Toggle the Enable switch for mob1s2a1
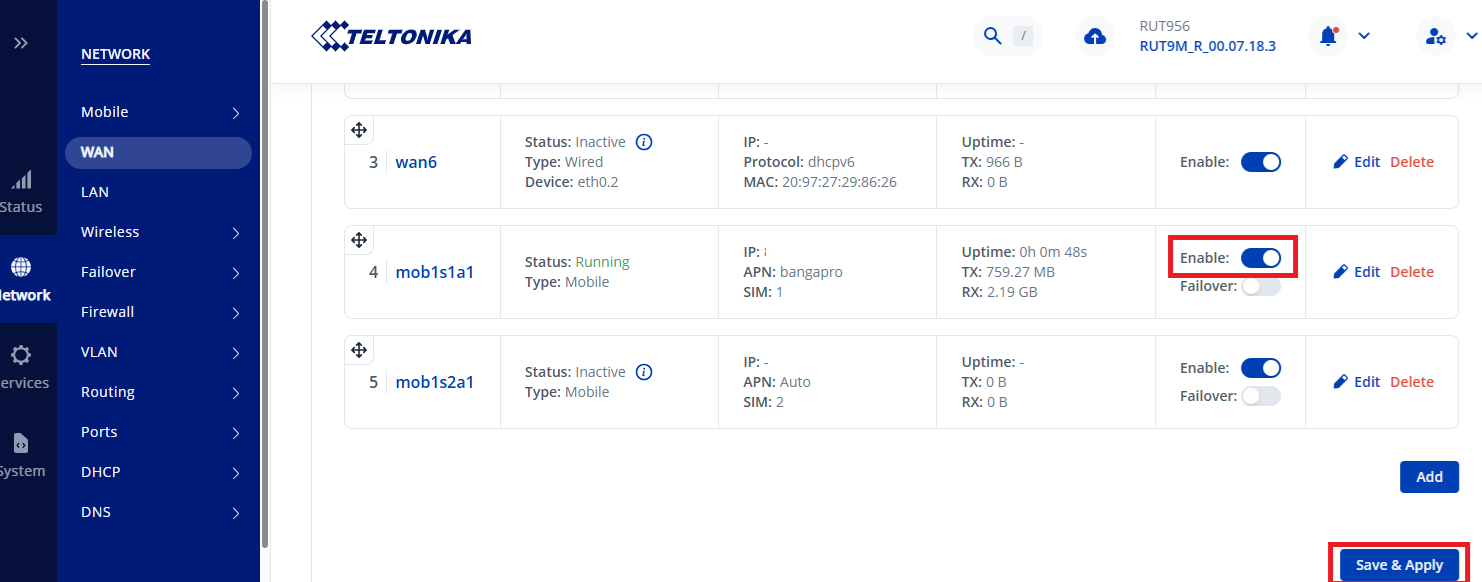Image resolution: width=1482 pixels, height=582 pixels. click(1260, 368)
